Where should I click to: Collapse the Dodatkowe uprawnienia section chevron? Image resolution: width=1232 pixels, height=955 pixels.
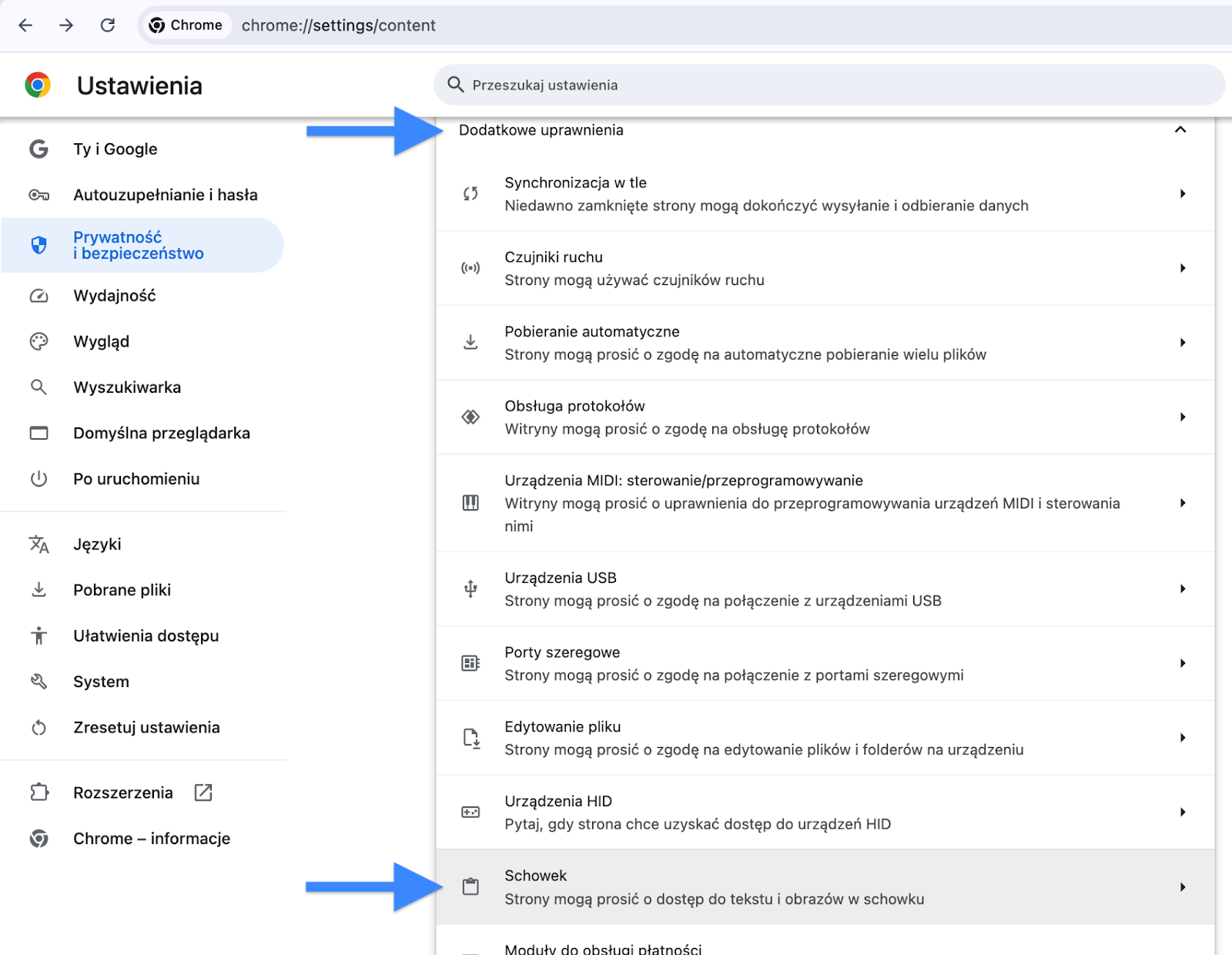1180,129
